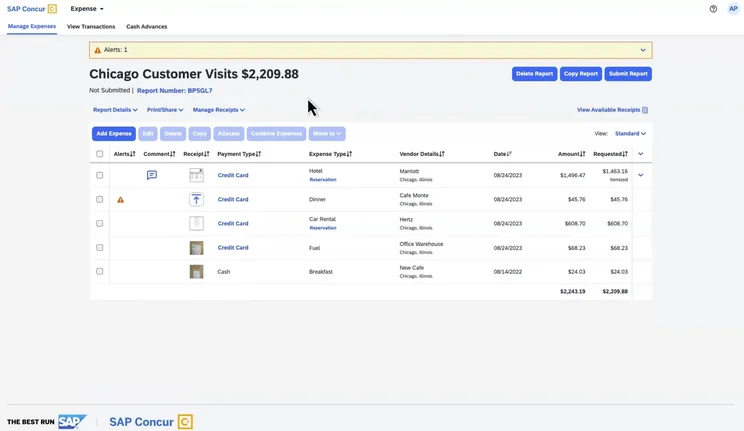Viewport: 744px width, 431px height.
Task: Open the Breakfast receipt image thumbnail
Action: pos(196,272)
